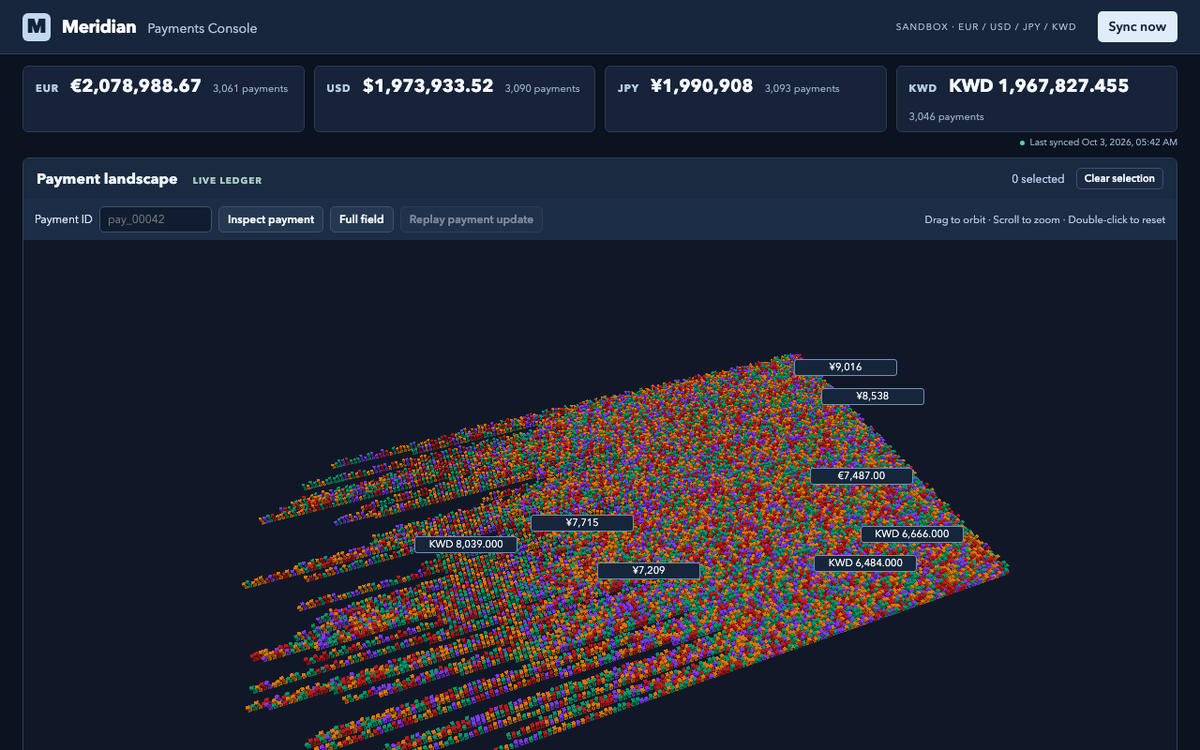Viewport: 1200px width, 750px height.
Task: Open the EUR balance card
Action: pos(163,99)
